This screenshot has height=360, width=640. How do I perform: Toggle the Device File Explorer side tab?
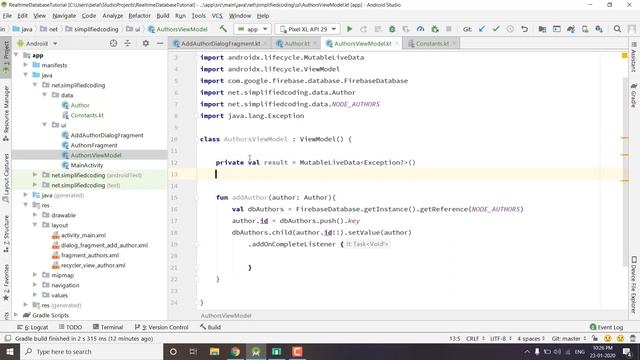pyautogui.click(x=634, y=285)
